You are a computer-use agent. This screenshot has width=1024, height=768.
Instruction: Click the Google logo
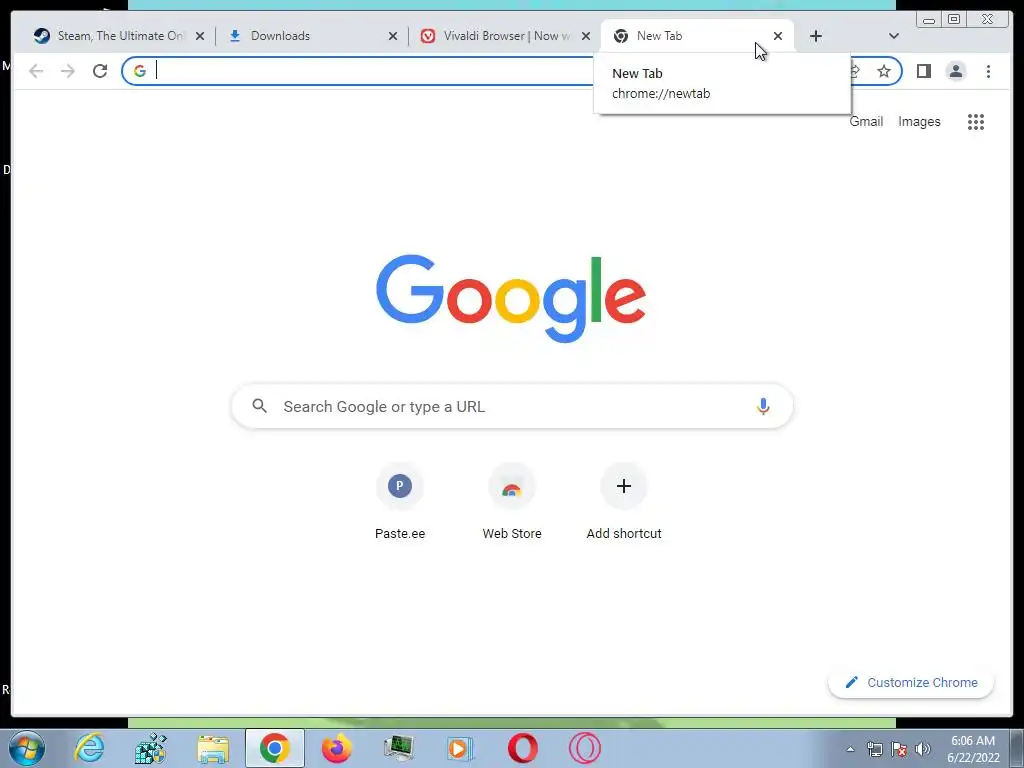click(511, 298)
